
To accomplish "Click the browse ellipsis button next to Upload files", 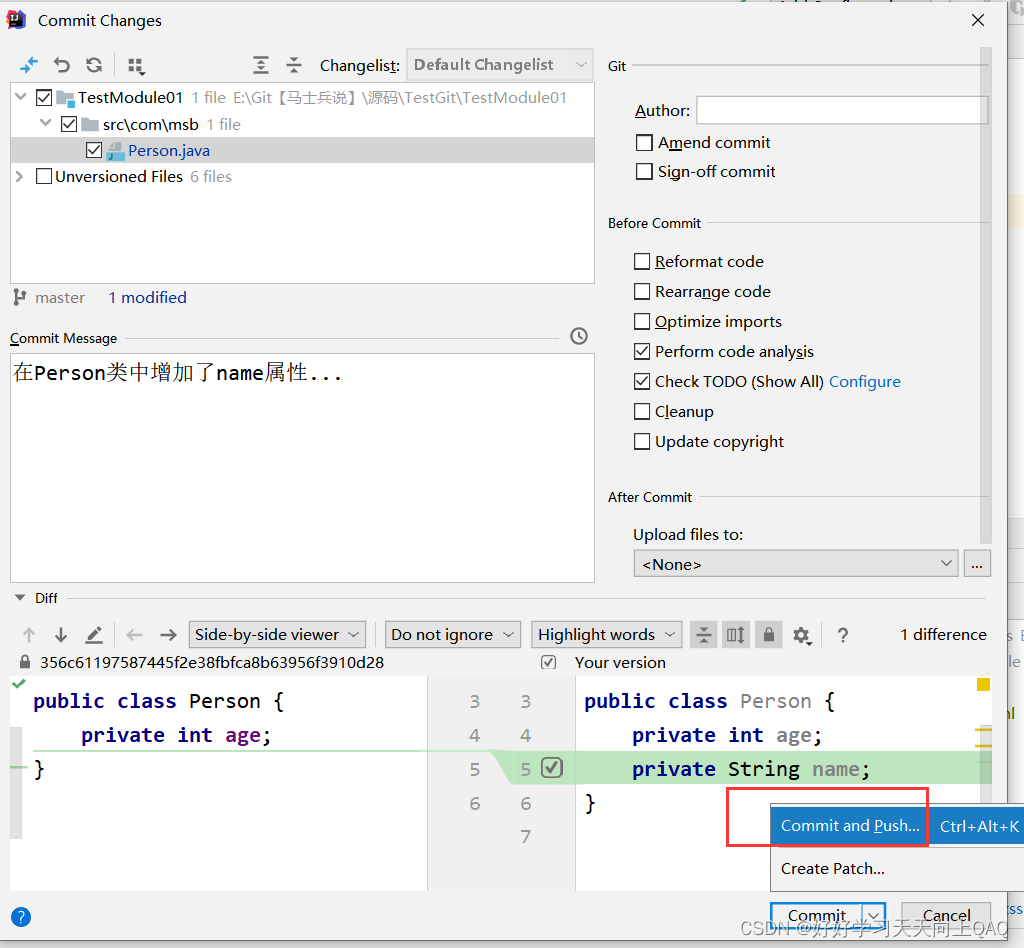I will click(x=977, y=564).
